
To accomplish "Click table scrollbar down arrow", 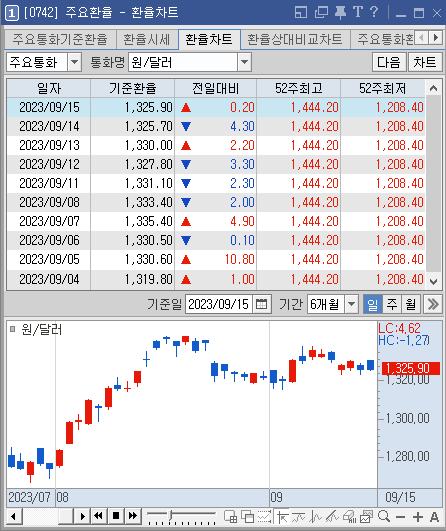I will (x=433, y=281).
